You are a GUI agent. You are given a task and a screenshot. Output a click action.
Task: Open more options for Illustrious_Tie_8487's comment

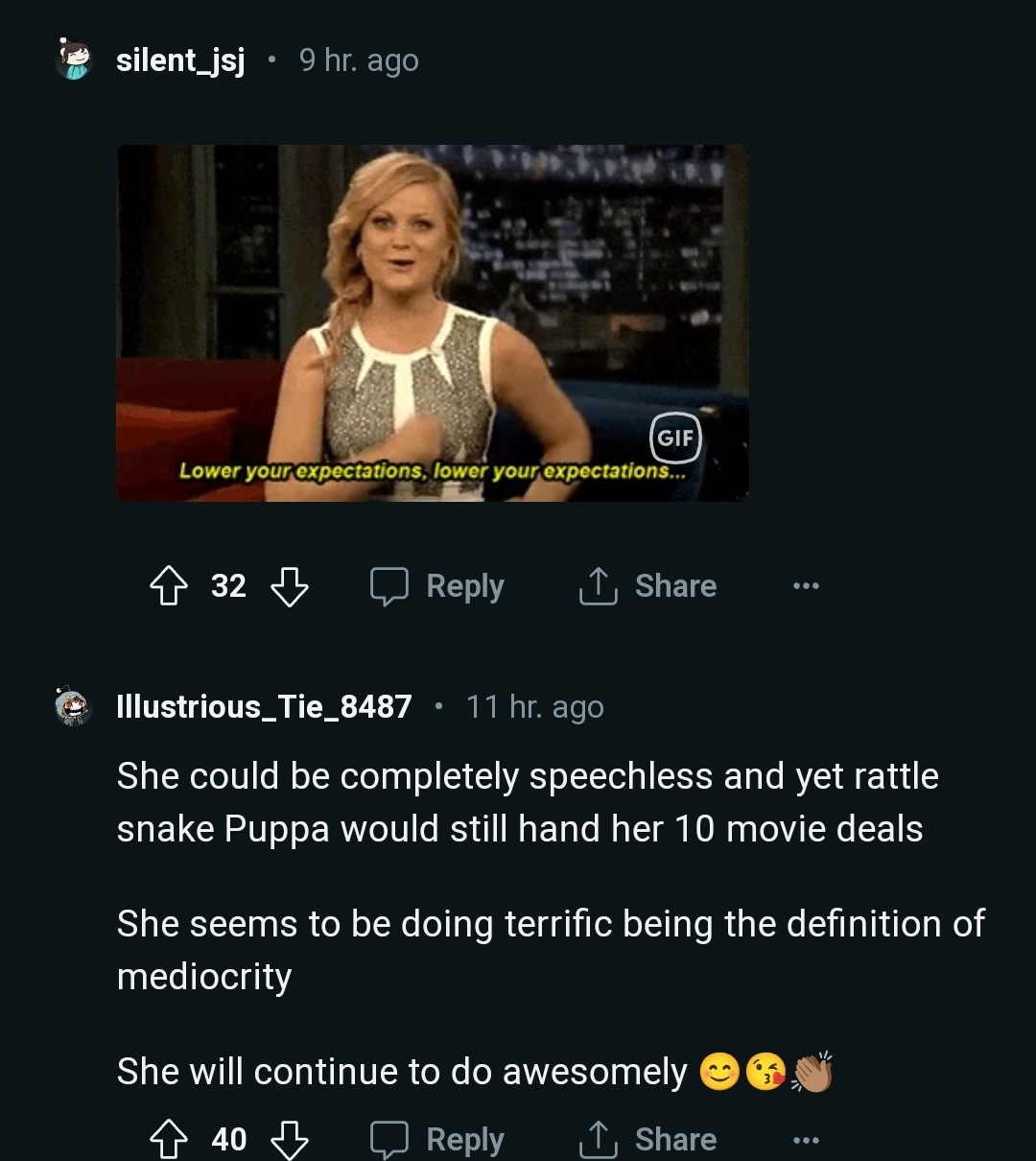(806, 1140)
